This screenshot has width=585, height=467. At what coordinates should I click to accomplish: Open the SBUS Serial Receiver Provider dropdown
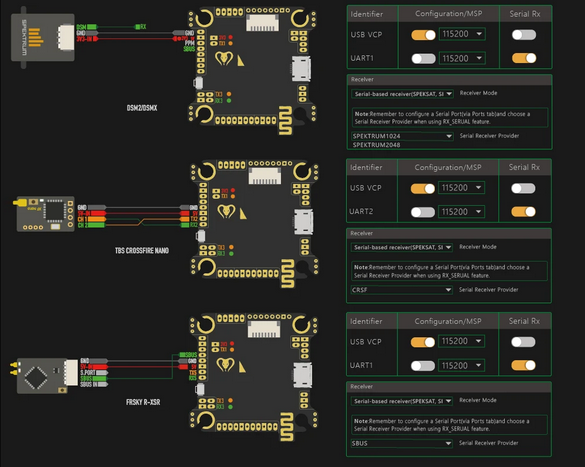click(x=401, y=444)
